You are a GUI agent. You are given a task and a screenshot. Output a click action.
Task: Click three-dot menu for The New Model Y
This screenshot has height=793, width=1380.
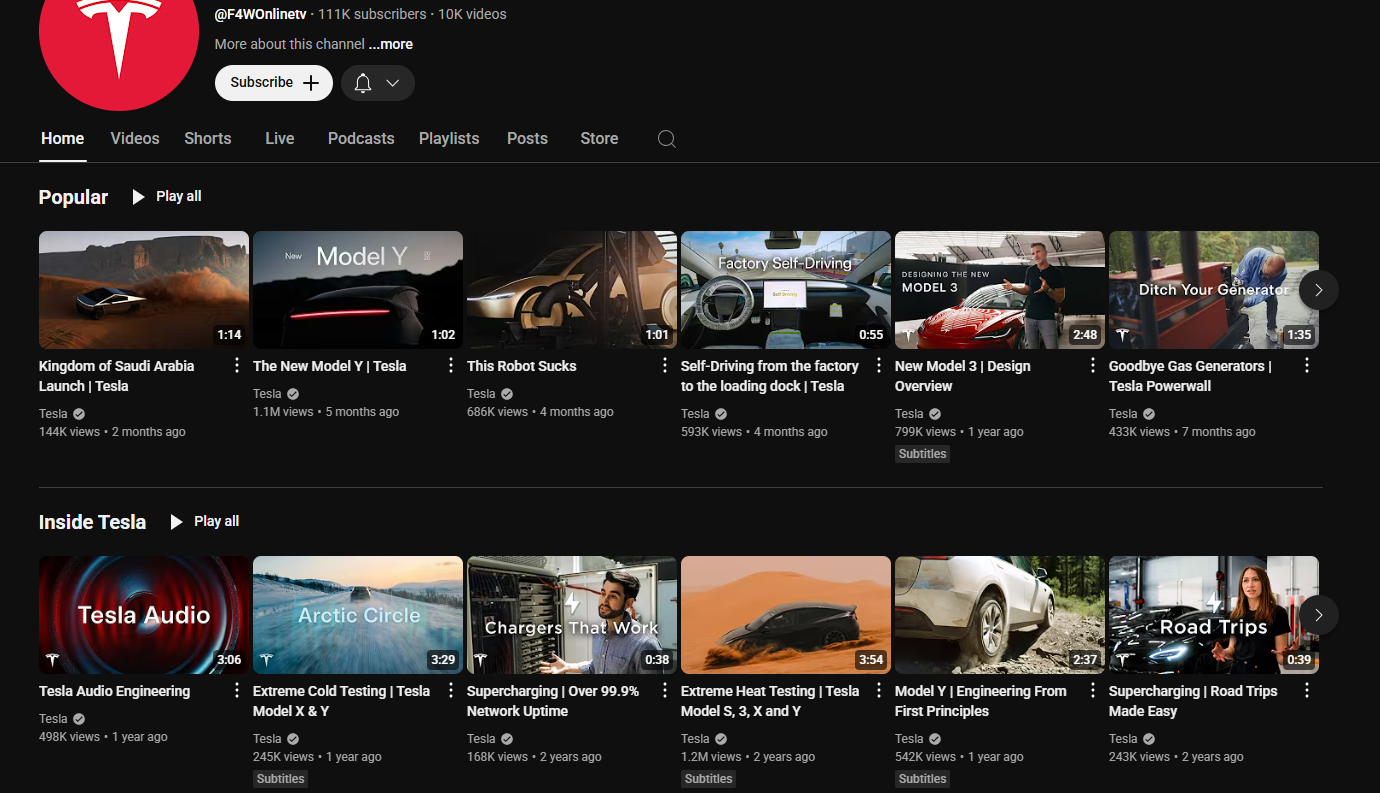[451, 366]
